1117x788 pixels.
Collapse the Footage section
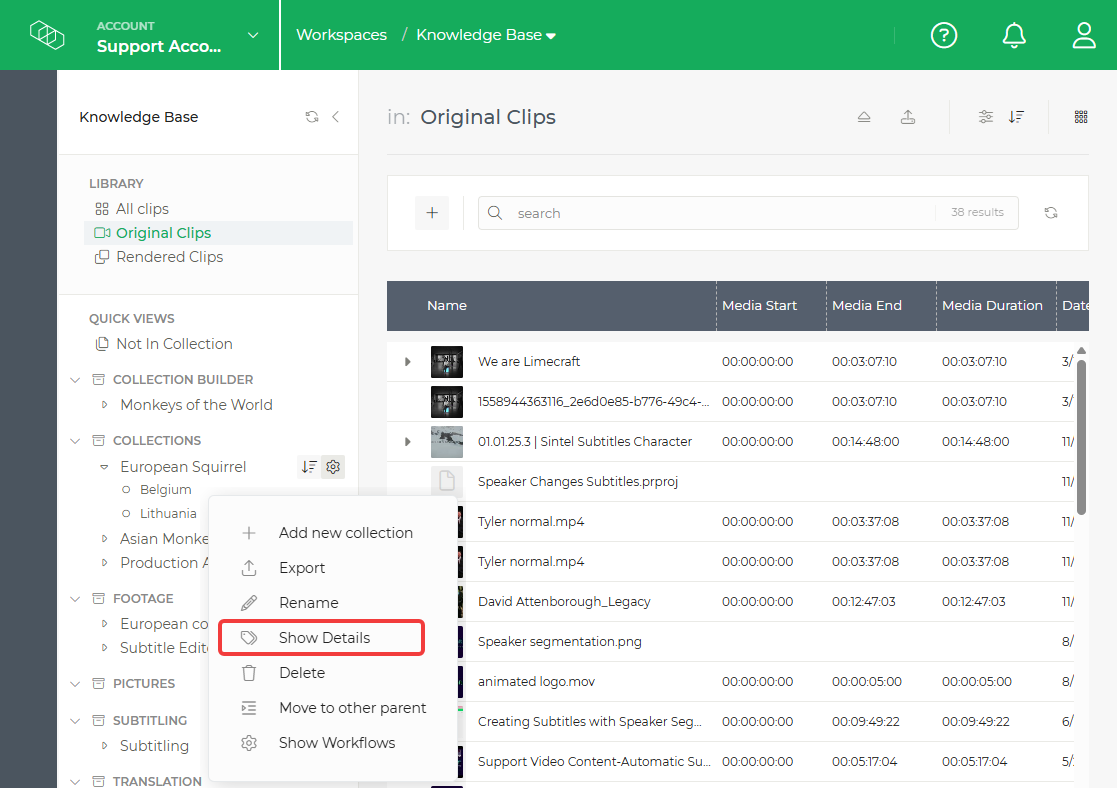point(76,599)
